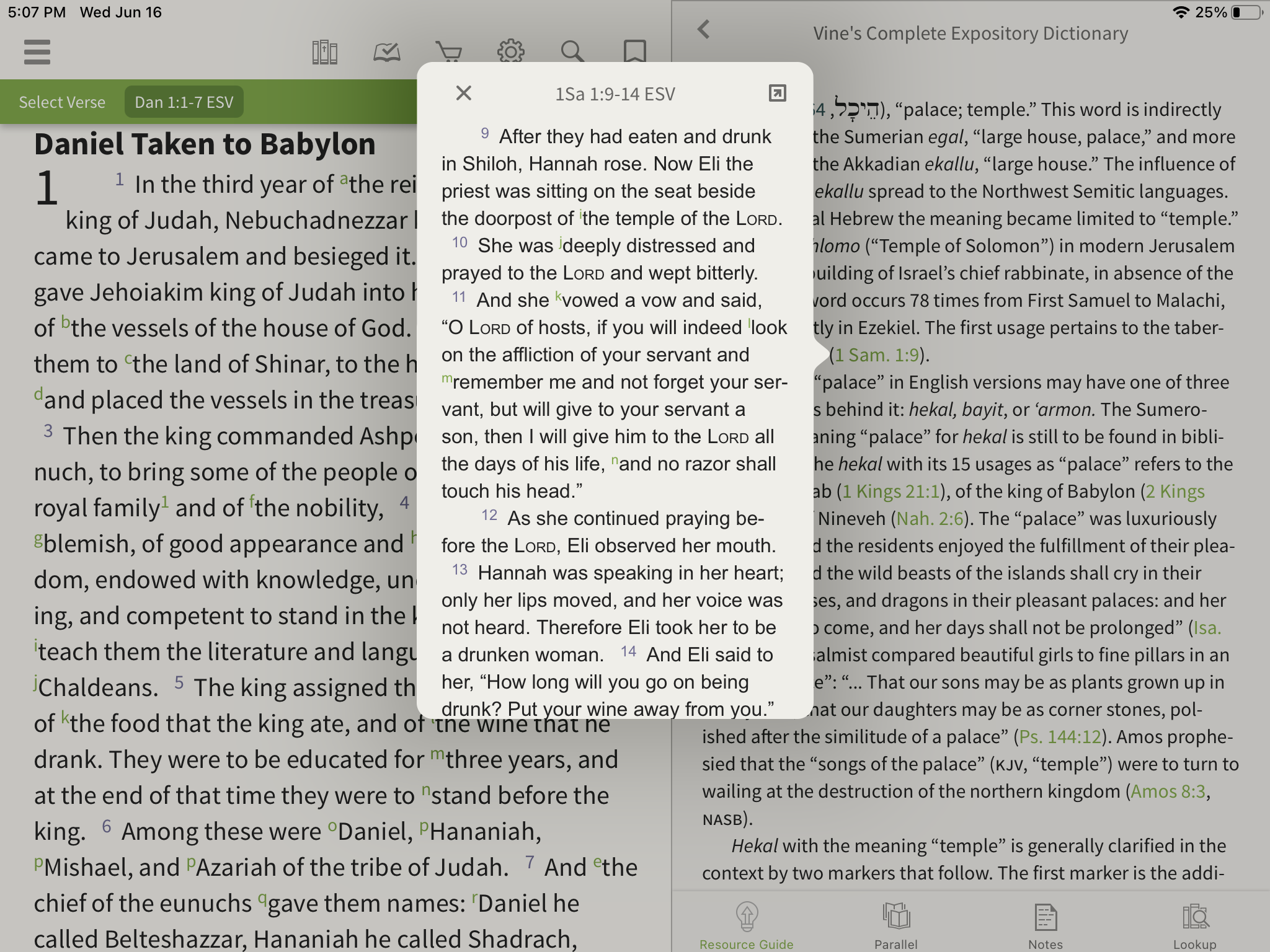Viewport: 1270px width, 952px height.
Task: Open the 1 Kings 21:1 reference link
Action: coord(890,491)
